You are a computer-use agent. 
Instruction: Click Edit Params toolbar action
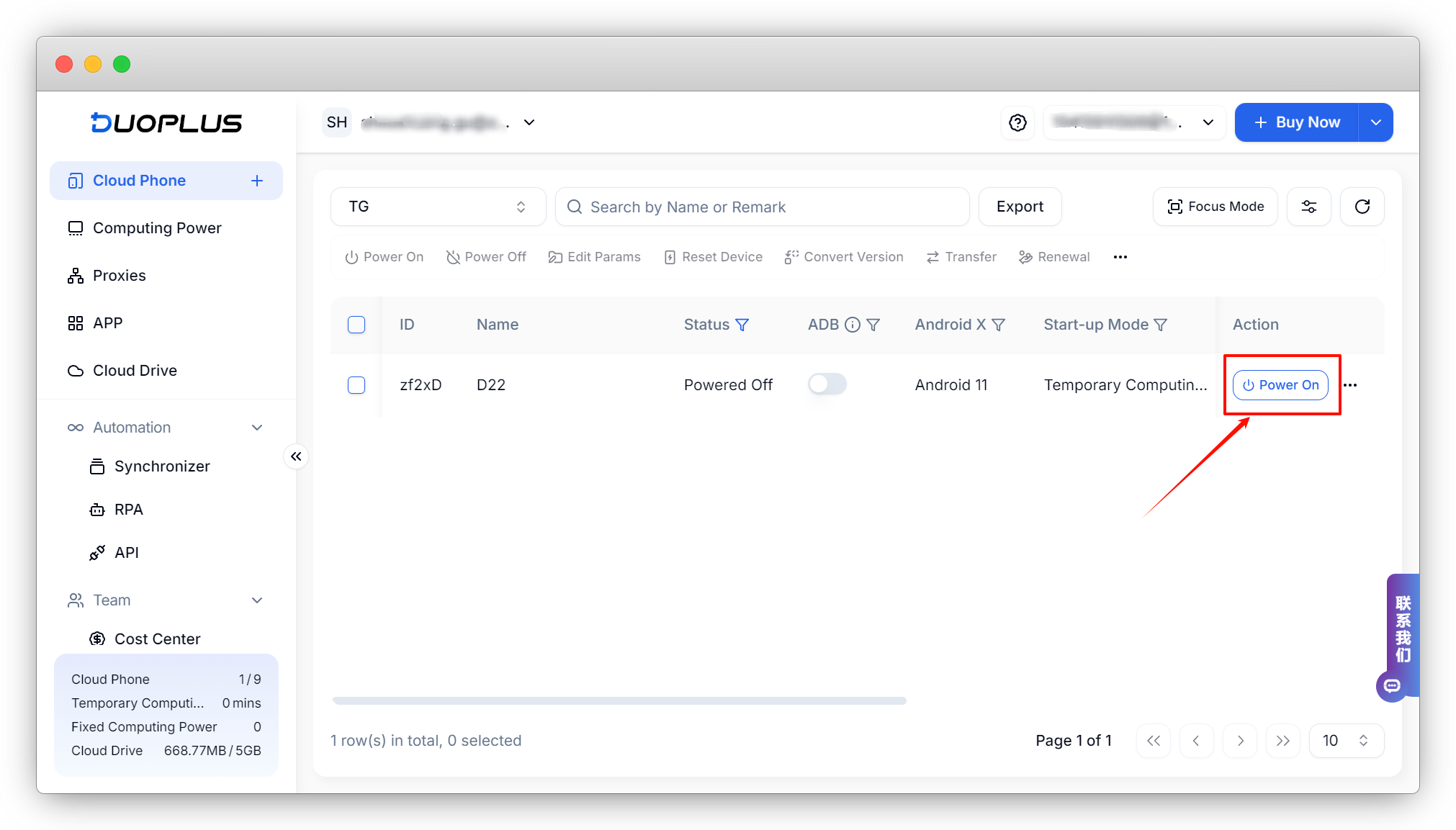click(594, 257)
